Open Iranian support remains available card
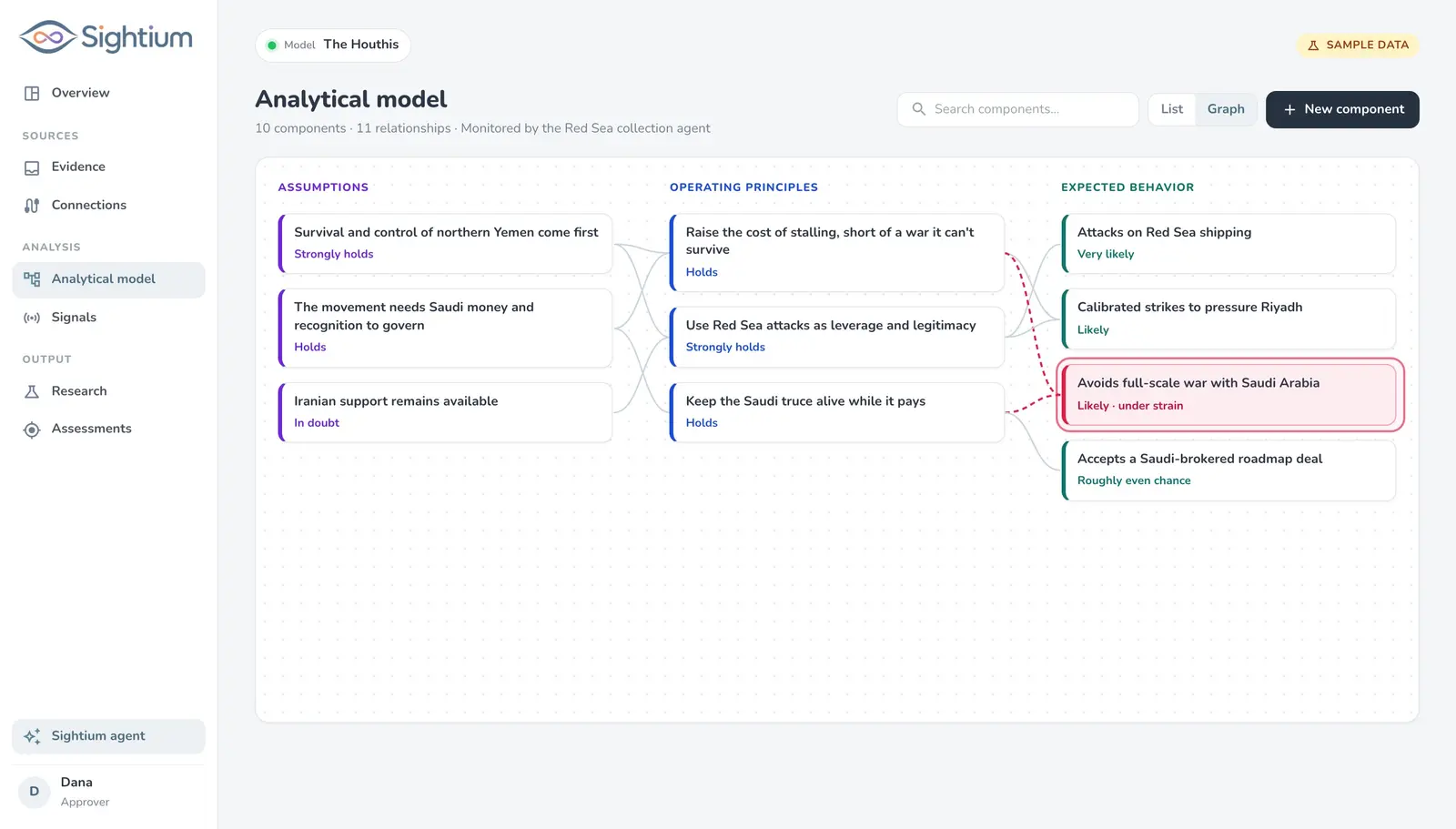 (x=445, y=412)
